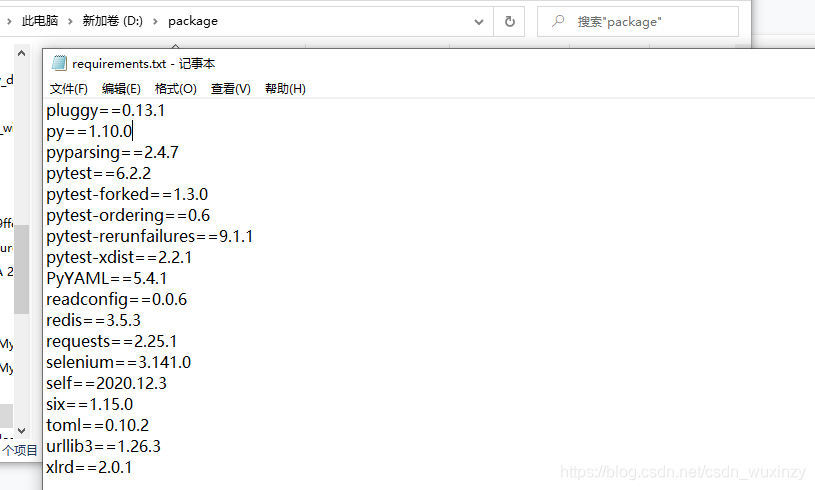Focus the 搜索"package" search field

[x=638, y=21]
